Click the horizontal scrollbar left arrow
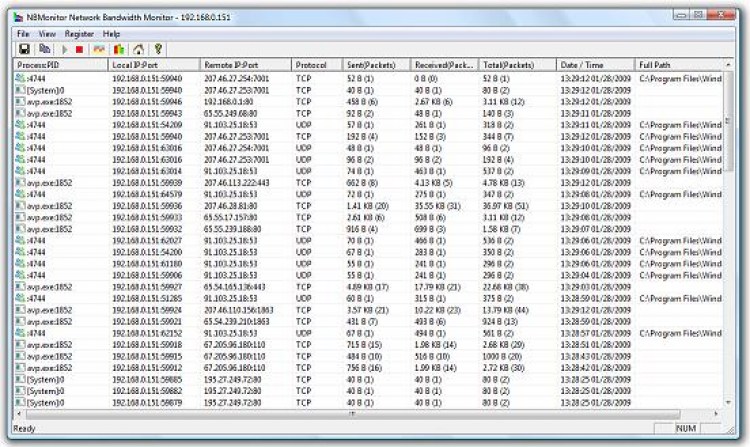Screen dimensions: 750x447 coord(19,414)
